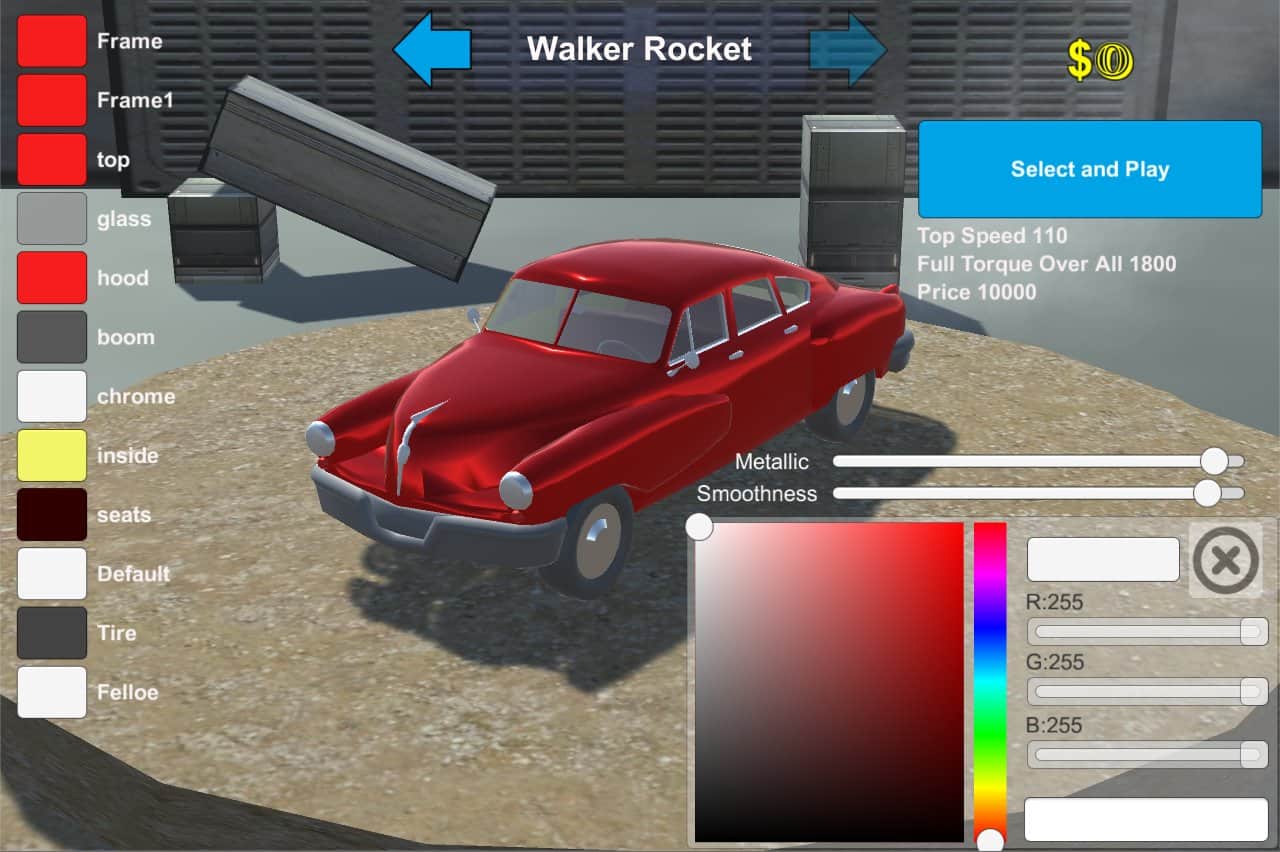Pick the chrome material swatch
The width and height of the screenshot is (1280, 852).
click(x=51, y=396)
